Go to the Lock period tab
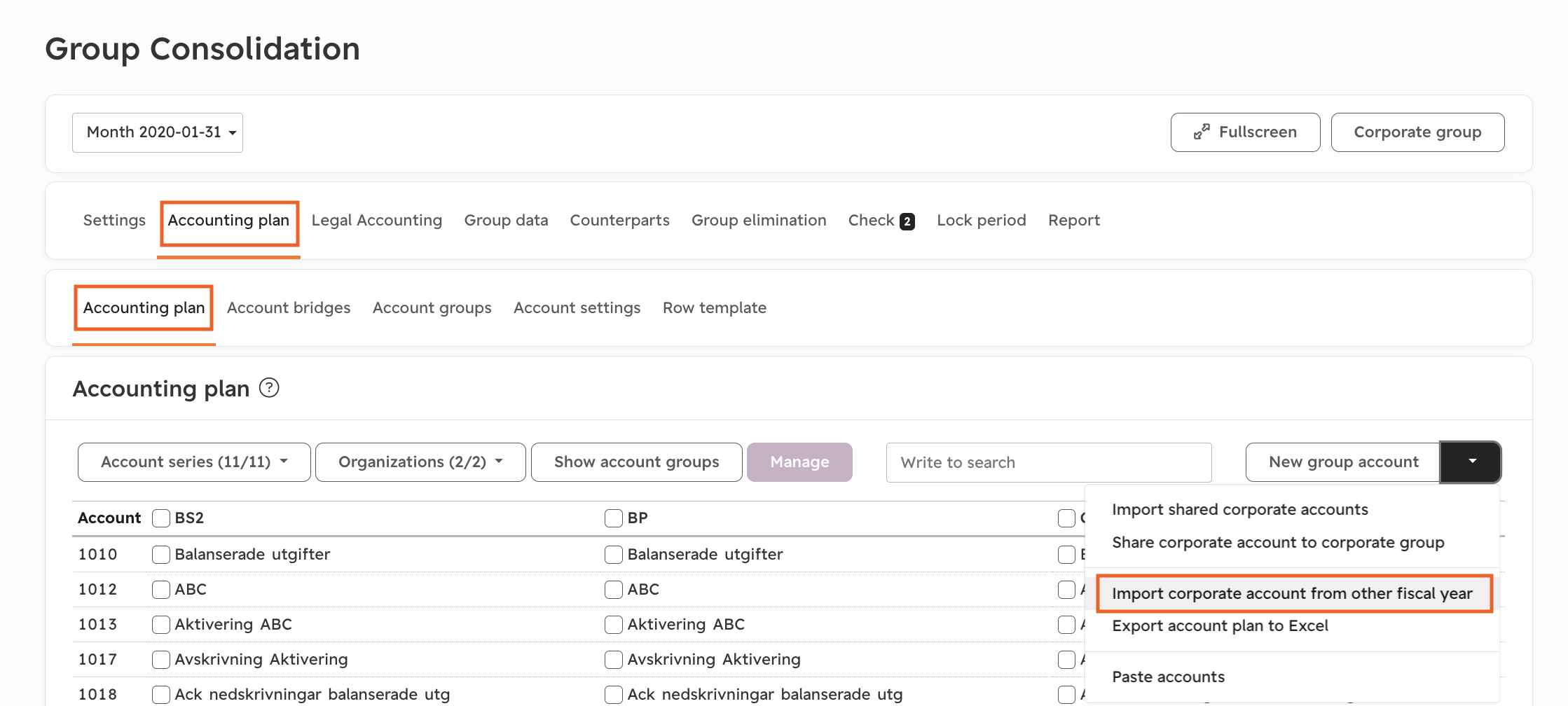 [x=981, y=221]
